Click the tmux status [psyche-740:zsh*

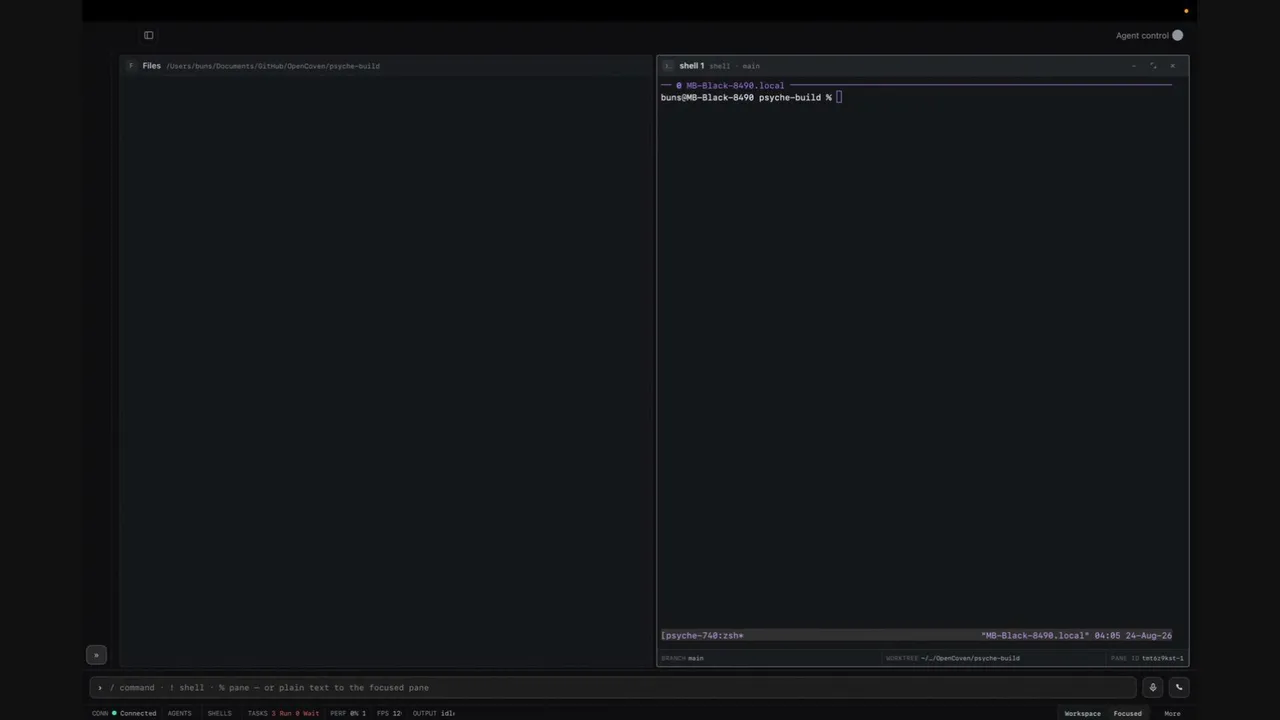pos(702,635)
